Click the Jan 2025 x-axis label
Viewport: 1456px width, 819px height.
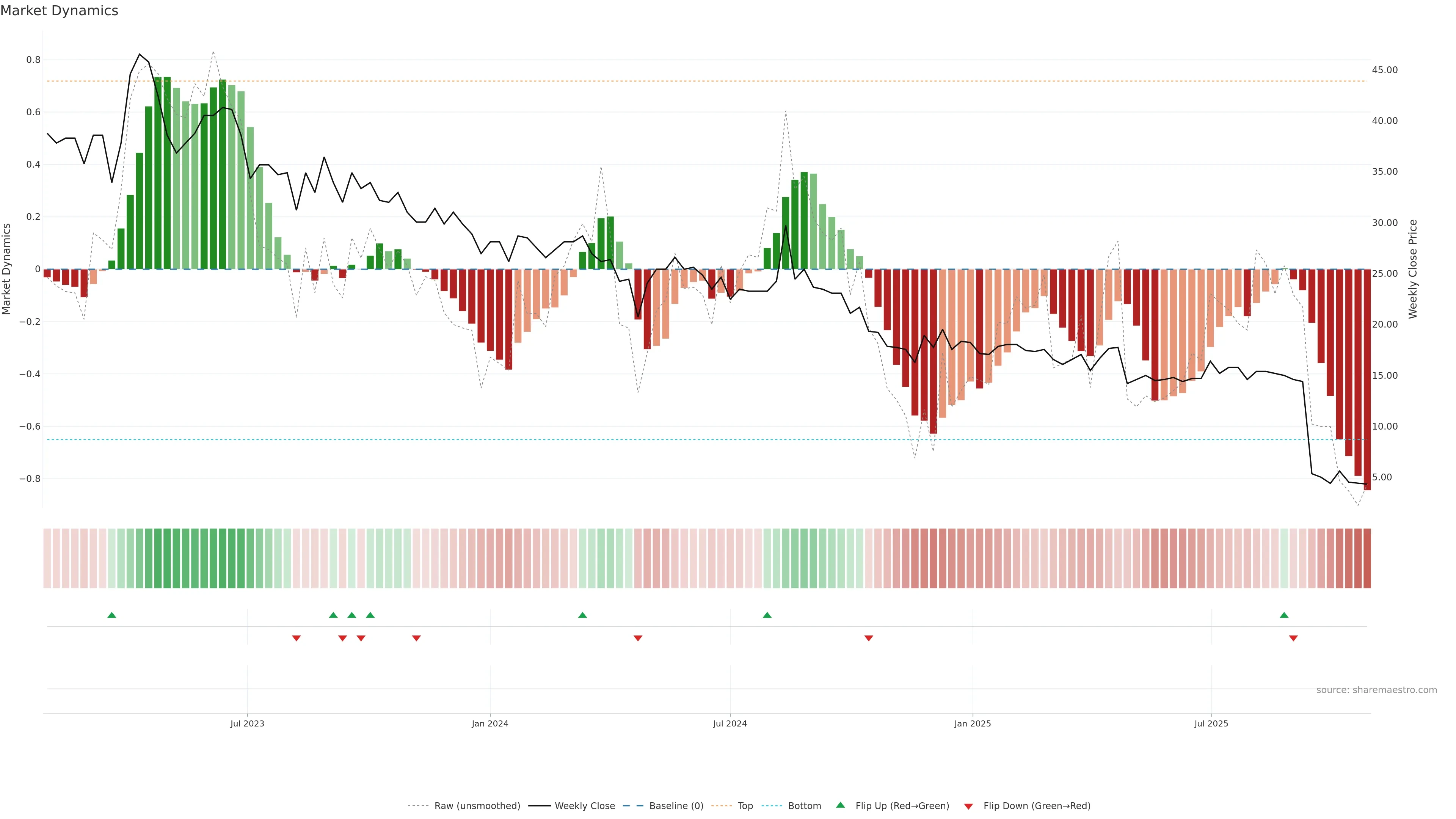point(972,723)
